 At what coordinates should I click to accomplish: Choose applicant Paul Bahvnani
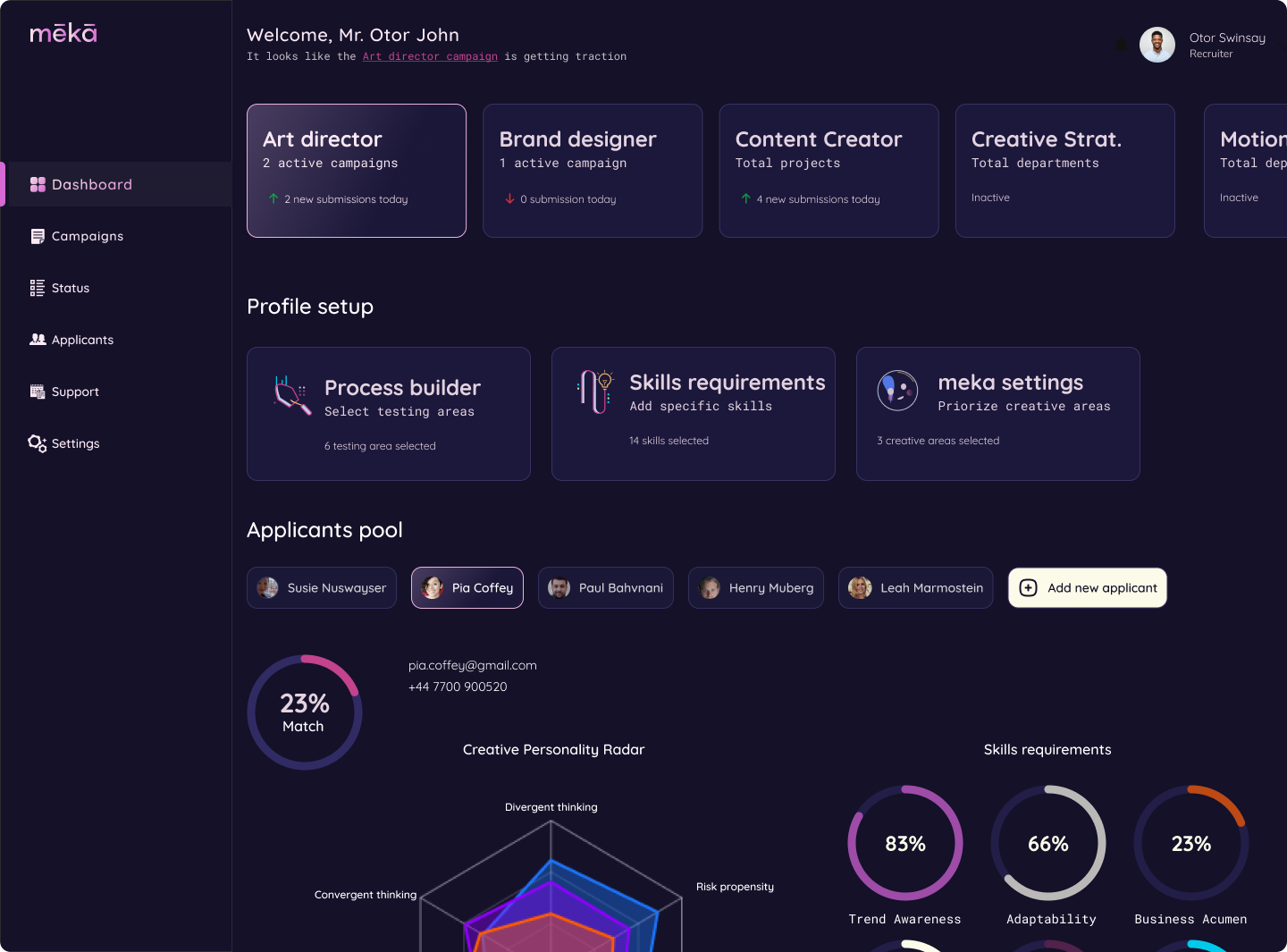pos(605,588)
